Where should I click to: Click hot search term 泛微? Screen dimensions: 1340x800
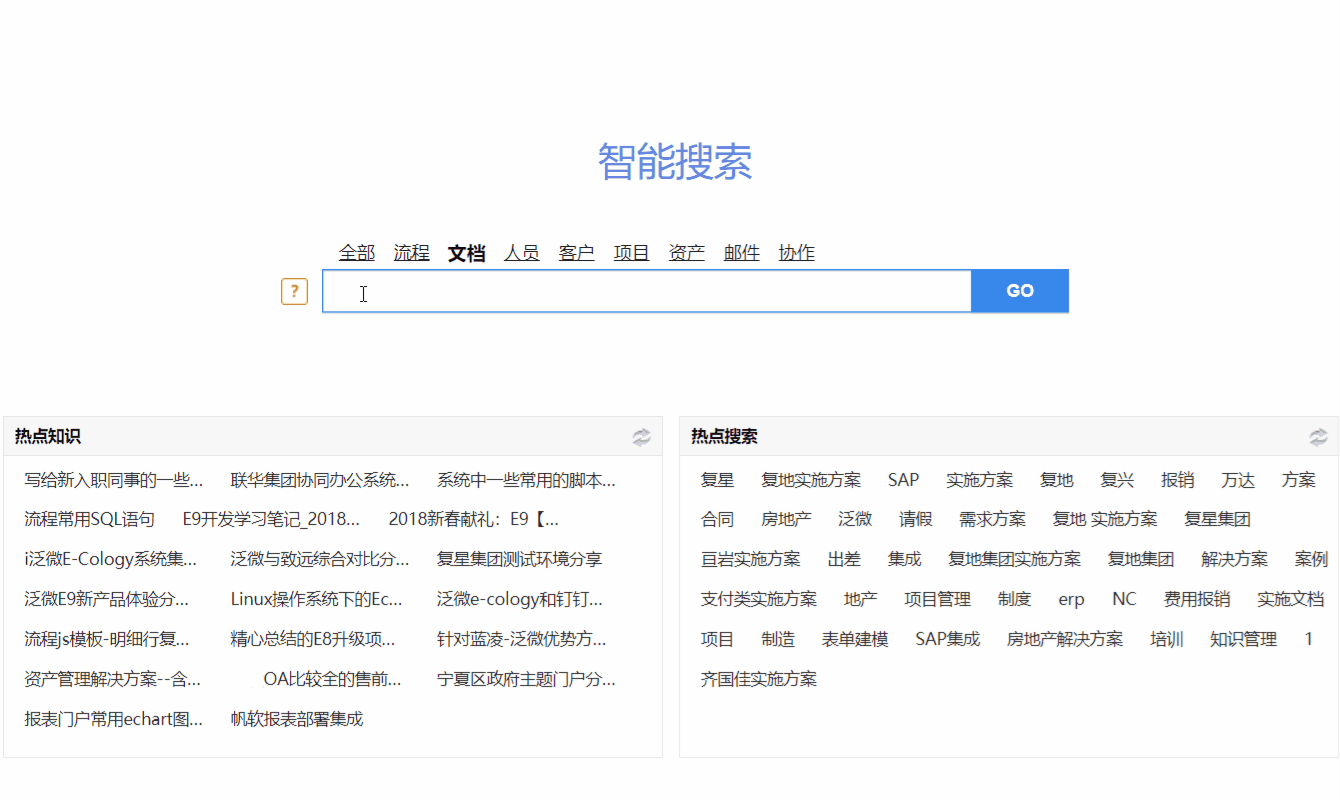pos(856,520)
